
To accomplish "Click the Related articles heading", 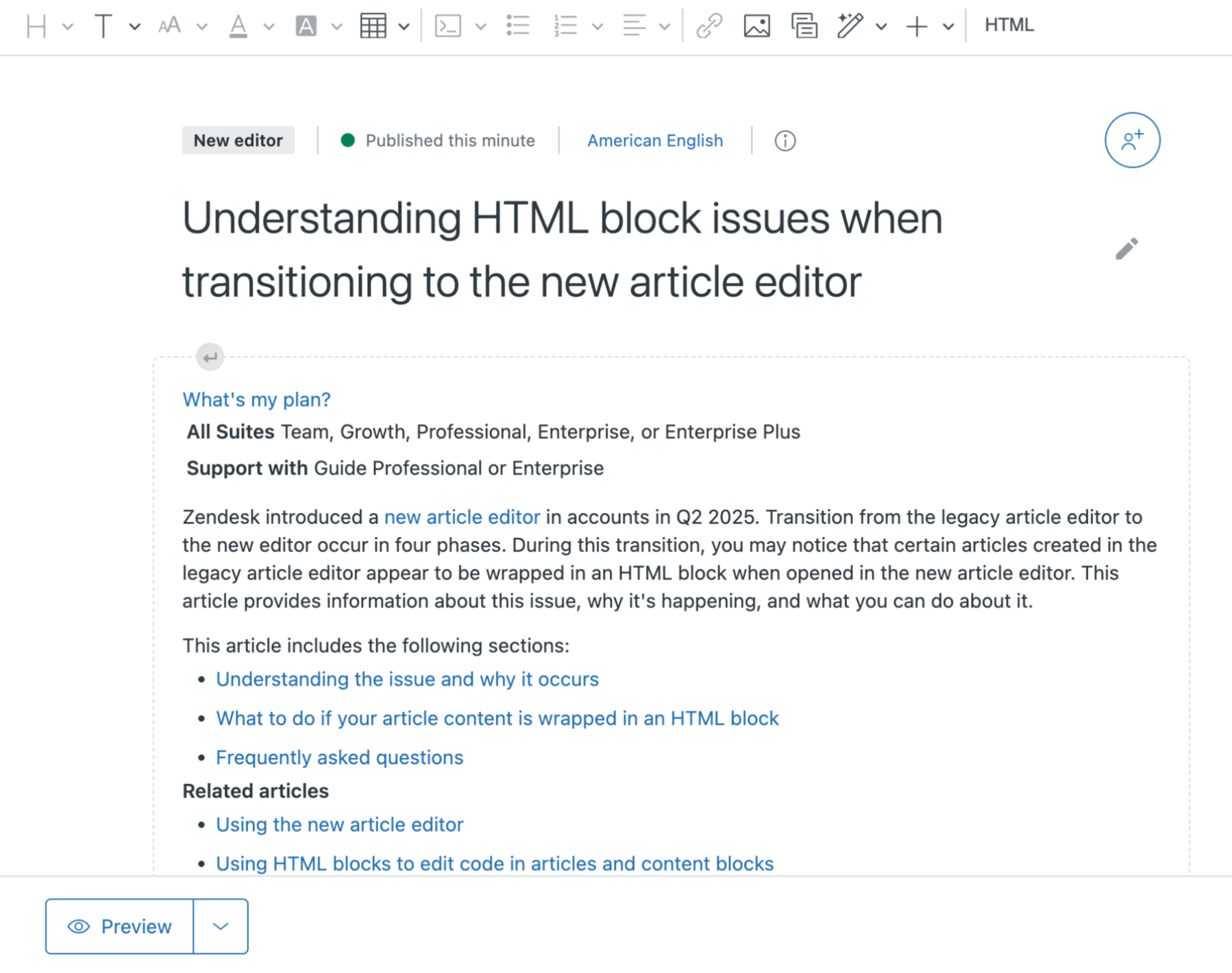I will point(256,791).
